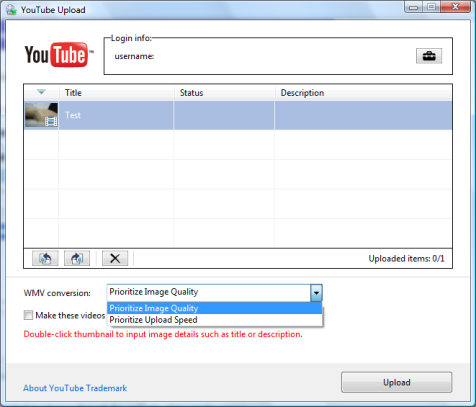476x407 pixels.
Task: Click the 'Uploaded items: 0/1' counter
Action: point(406,259)
